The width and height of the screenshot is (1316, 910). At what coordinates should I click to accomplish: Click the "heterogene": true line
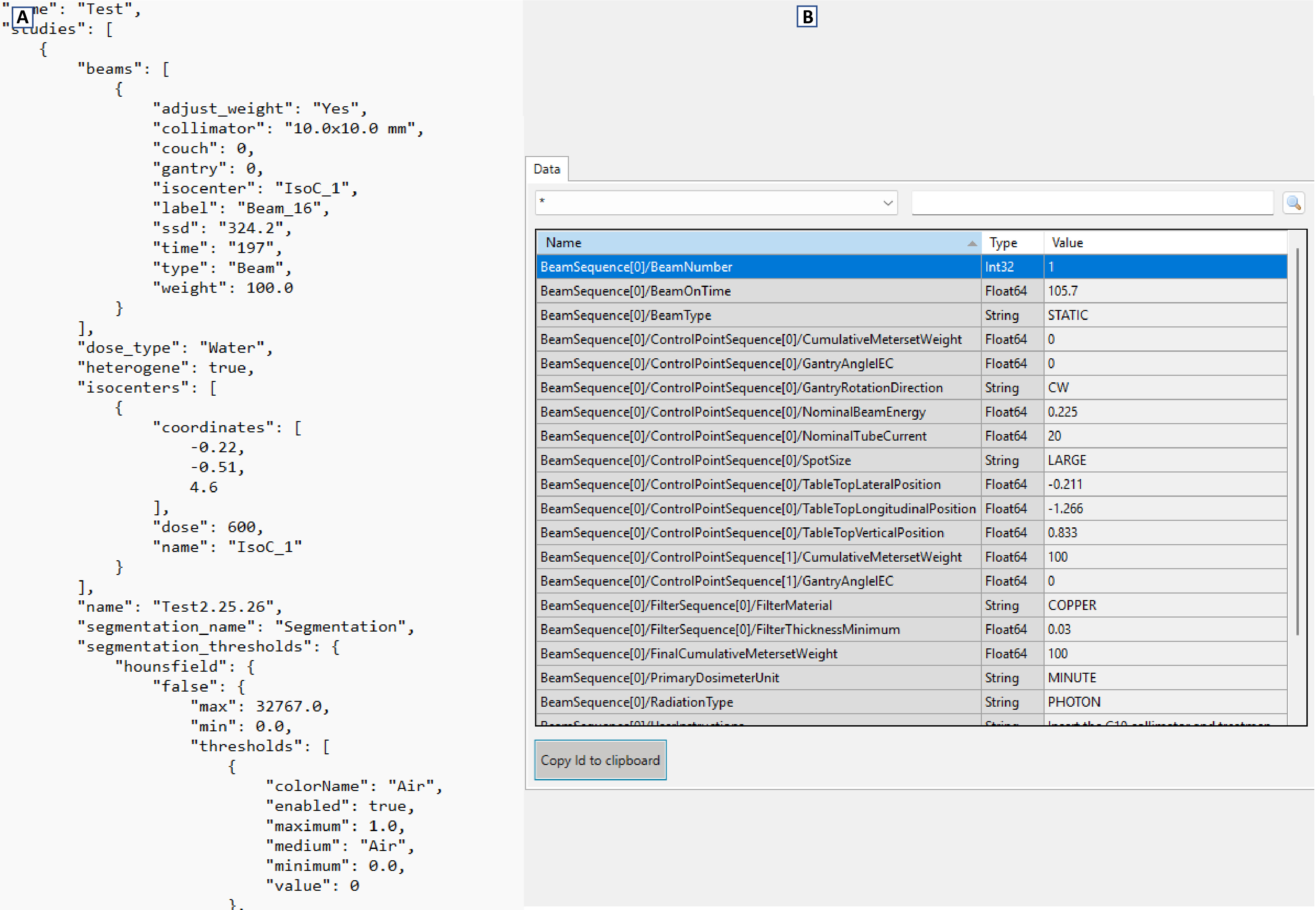pos(166,368)
